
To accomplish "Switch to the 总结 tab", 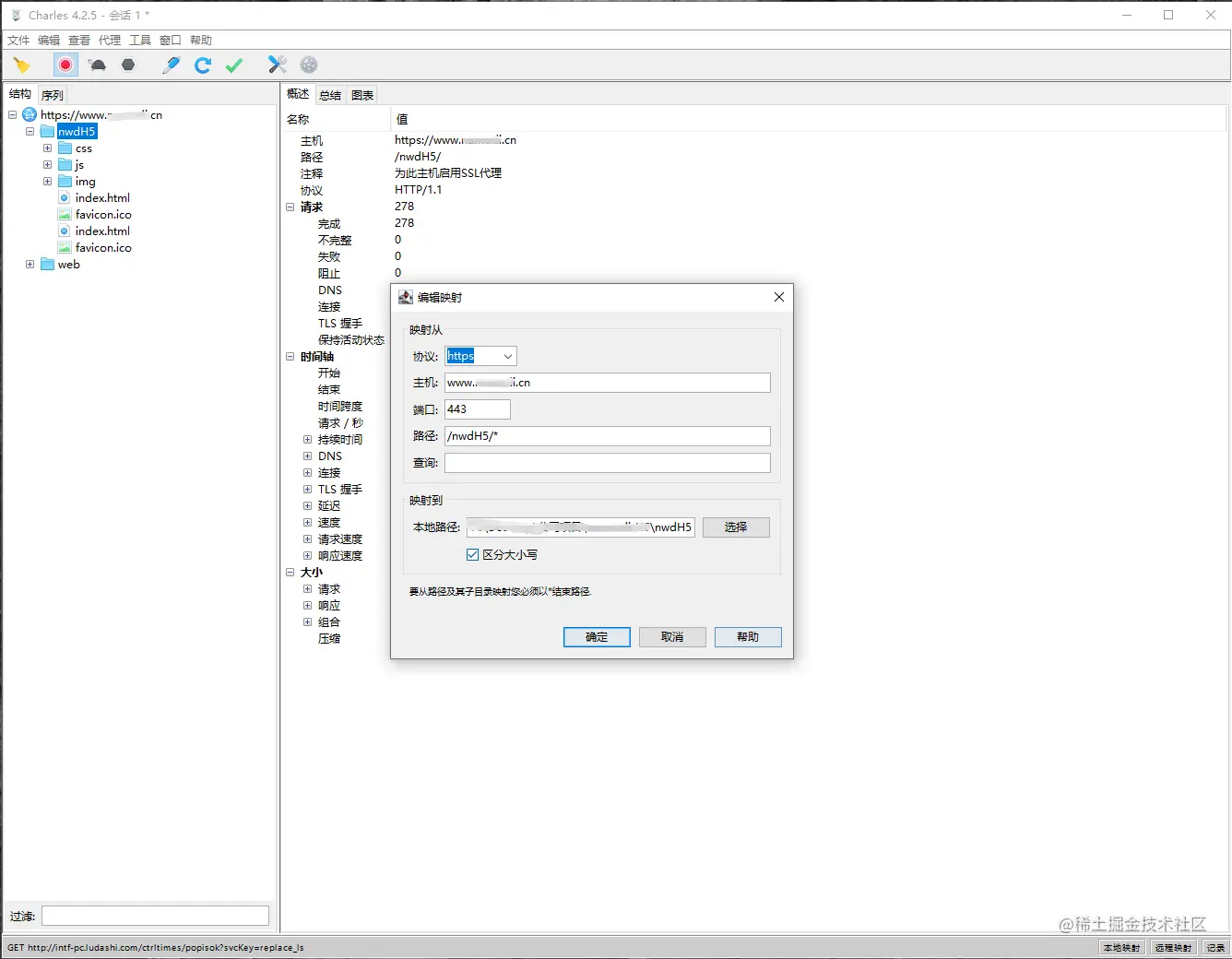I will (330, 95).
